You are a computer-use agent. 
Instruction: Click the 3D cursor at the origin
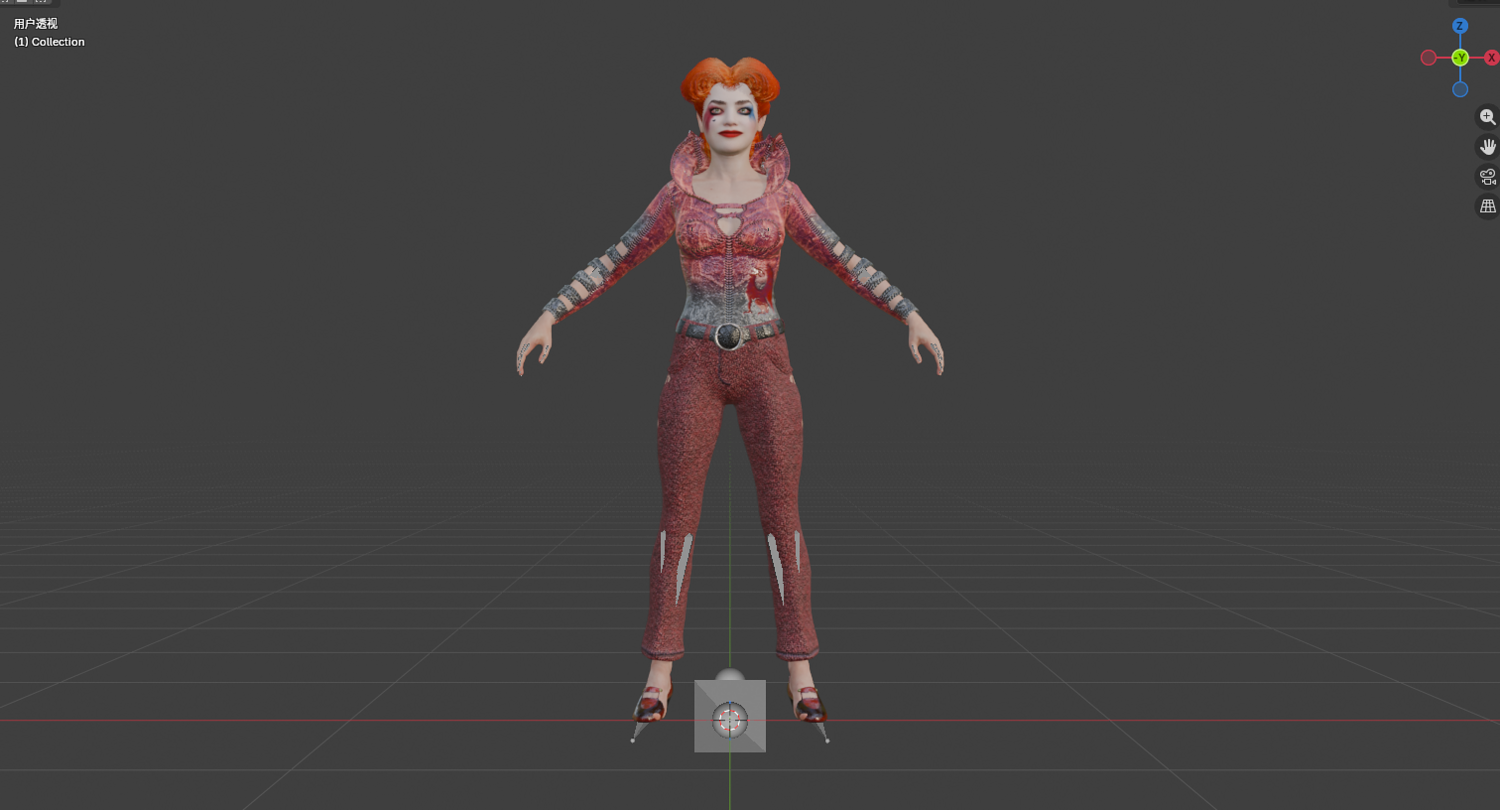pos(730,718)
